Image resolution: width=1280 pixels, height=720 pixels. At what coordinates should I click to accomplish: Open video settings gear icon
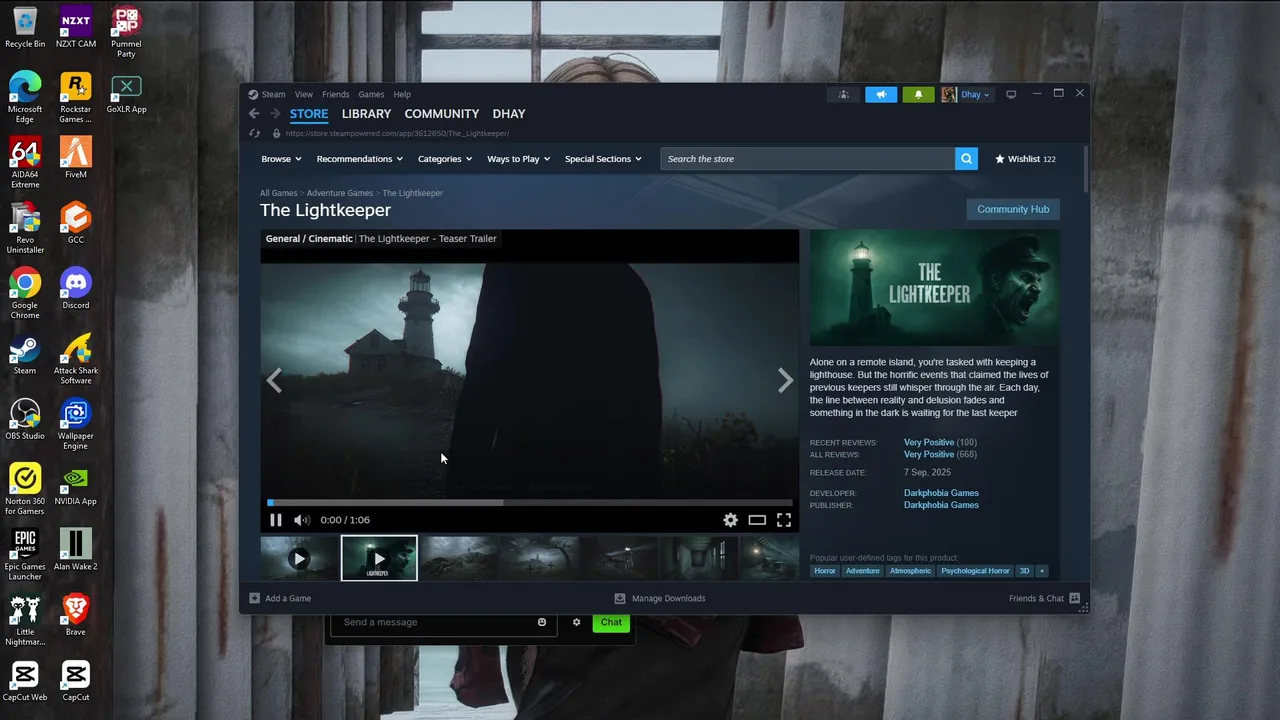point(730,520)
